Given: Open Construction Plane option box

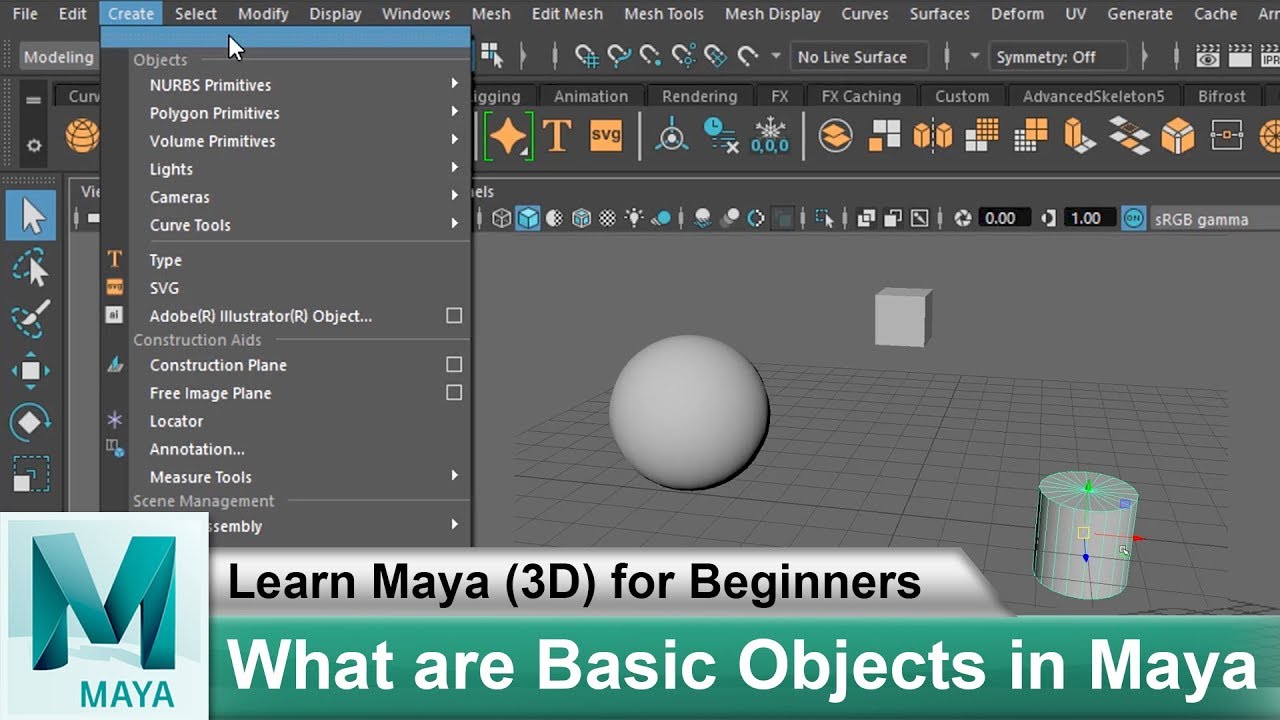Looking at the screenshot, I should coord(454,365).
